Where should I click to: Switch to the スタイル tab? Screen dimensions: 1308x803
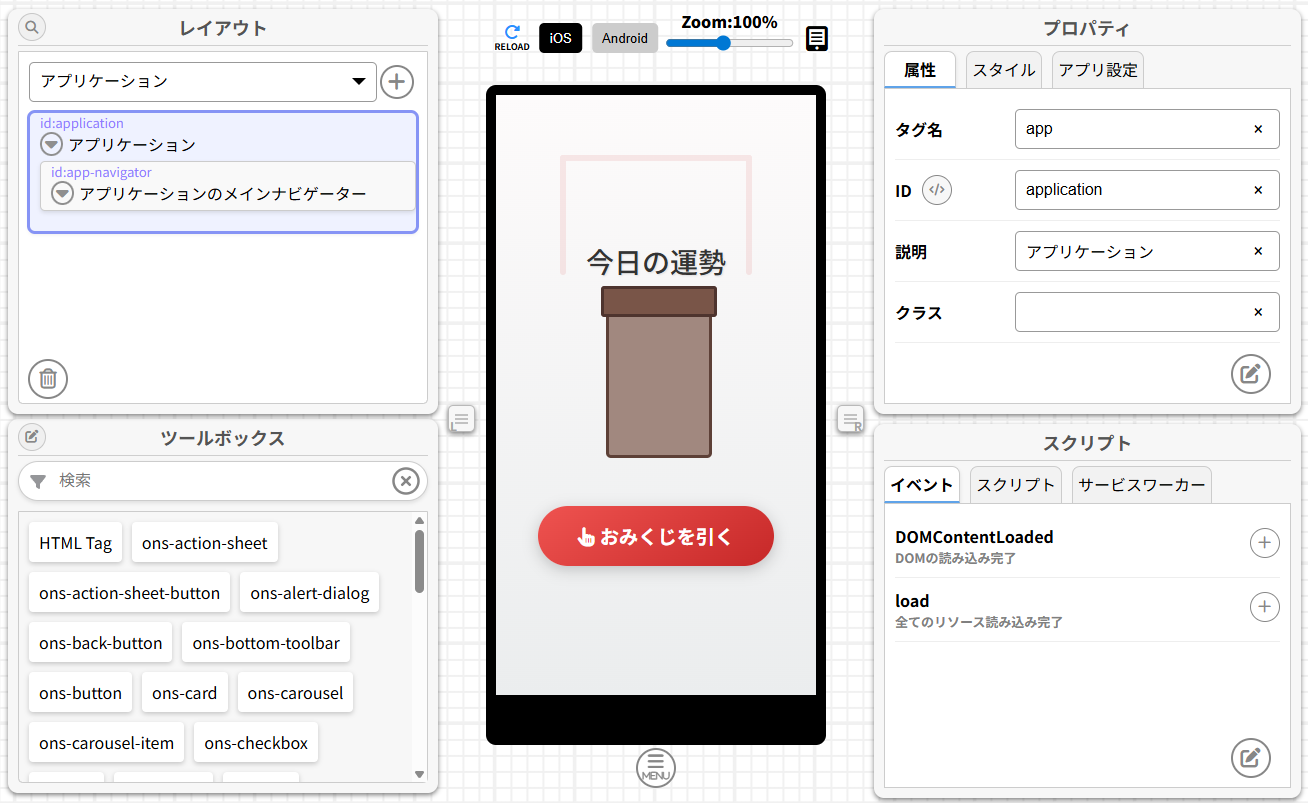click(x=1004, y=70)
